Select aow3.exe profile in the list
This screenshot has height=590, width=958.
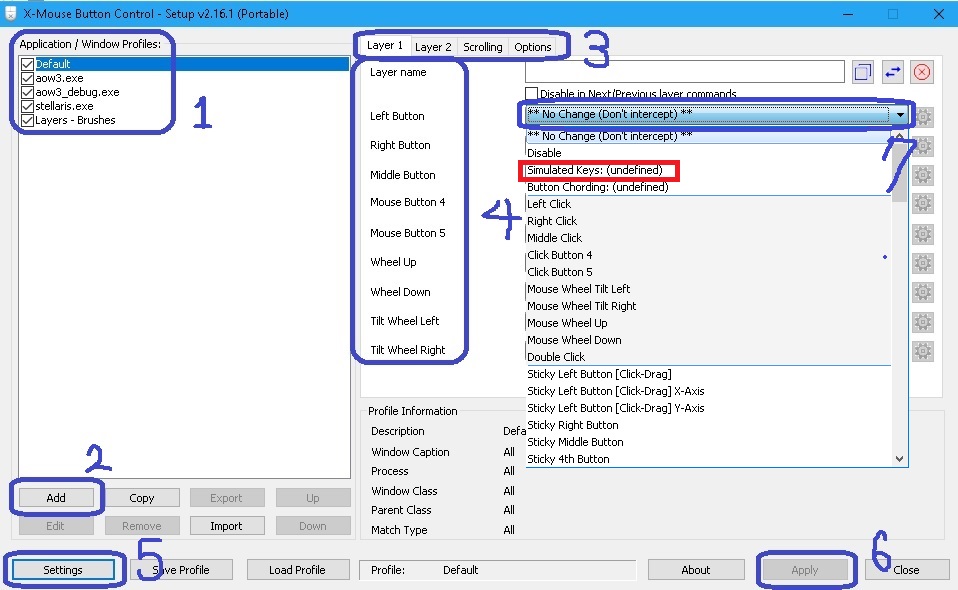59,78
